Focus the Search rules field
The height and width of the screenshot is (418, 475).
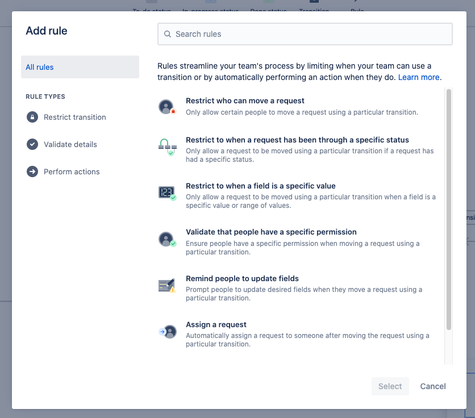pyautogui.click(x=305, y=34)
